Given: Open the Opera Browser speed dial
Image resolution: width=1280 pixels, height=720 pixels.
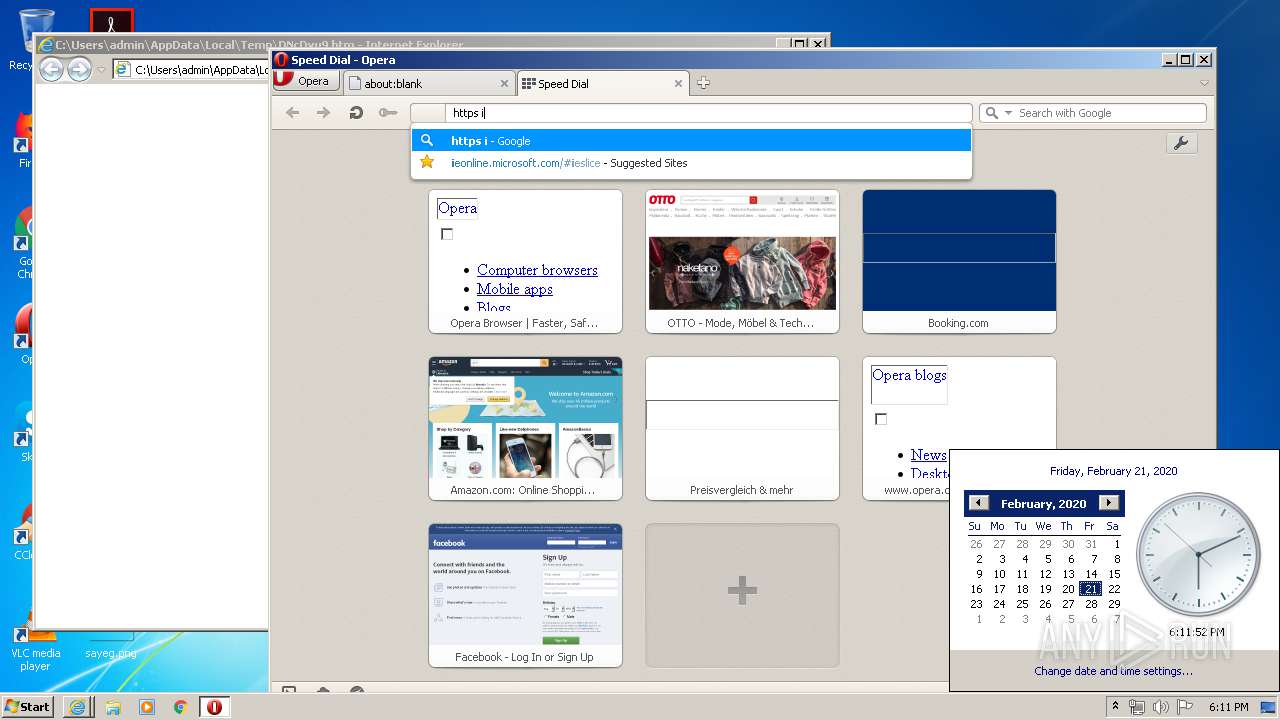Looking at the screenshot, I should click(525, 261).
